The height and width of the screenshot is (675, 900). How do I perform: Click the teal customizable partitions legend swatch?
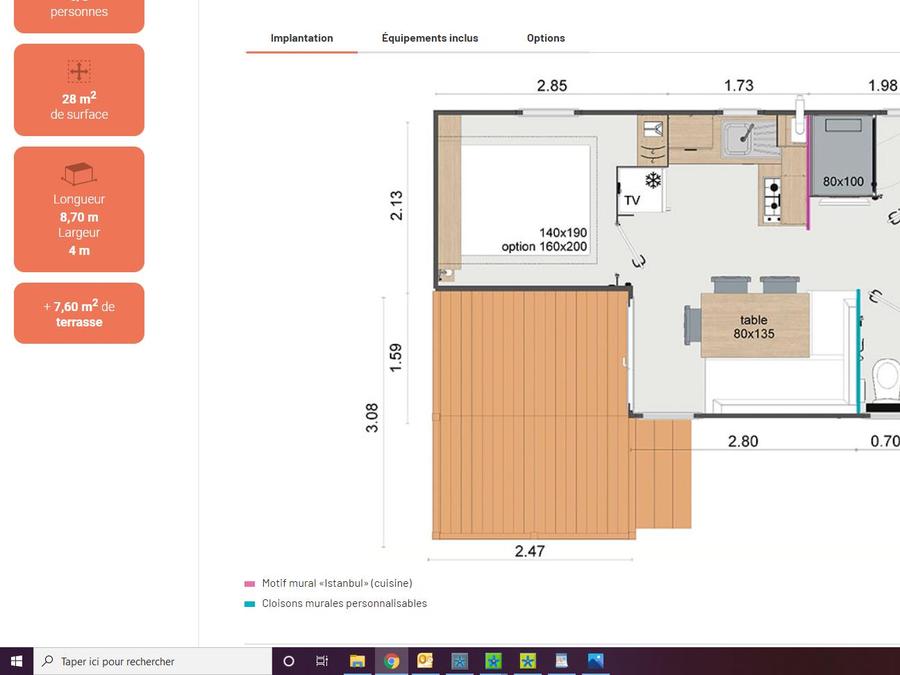pyautogui.click(x=249, y=604)
